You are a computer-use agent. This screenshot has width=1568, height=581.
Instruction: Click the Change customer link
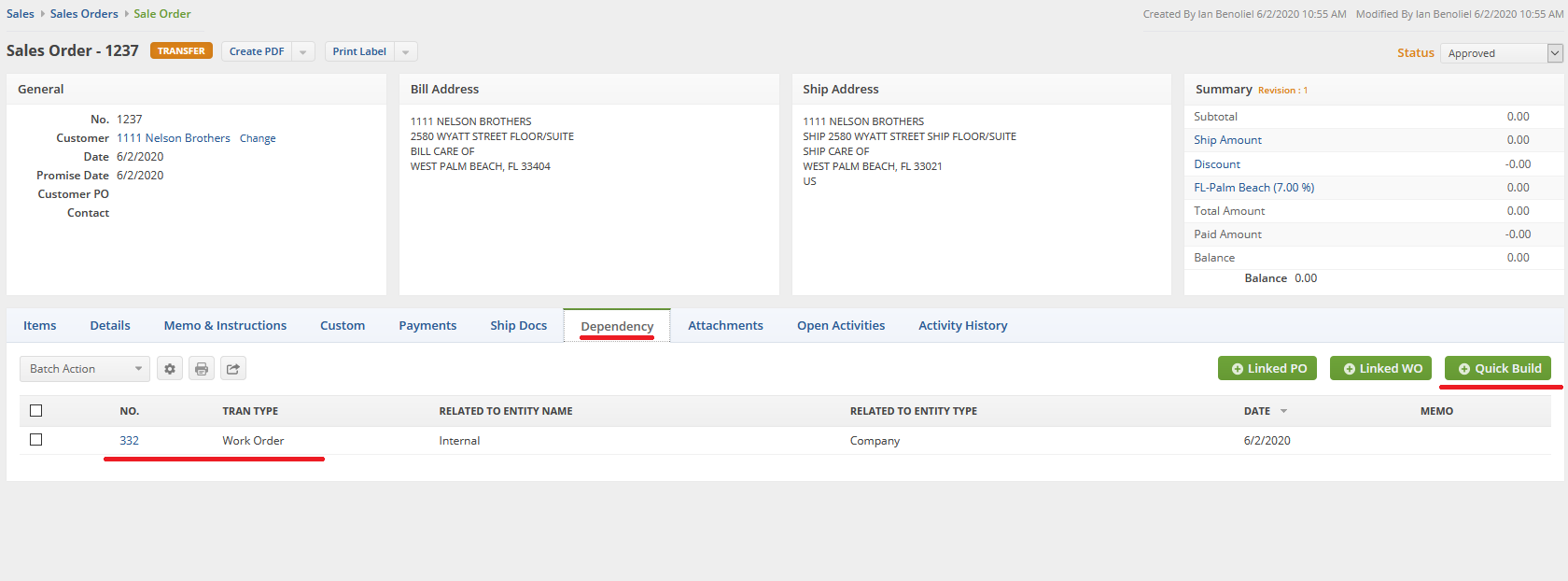[258, 138]
